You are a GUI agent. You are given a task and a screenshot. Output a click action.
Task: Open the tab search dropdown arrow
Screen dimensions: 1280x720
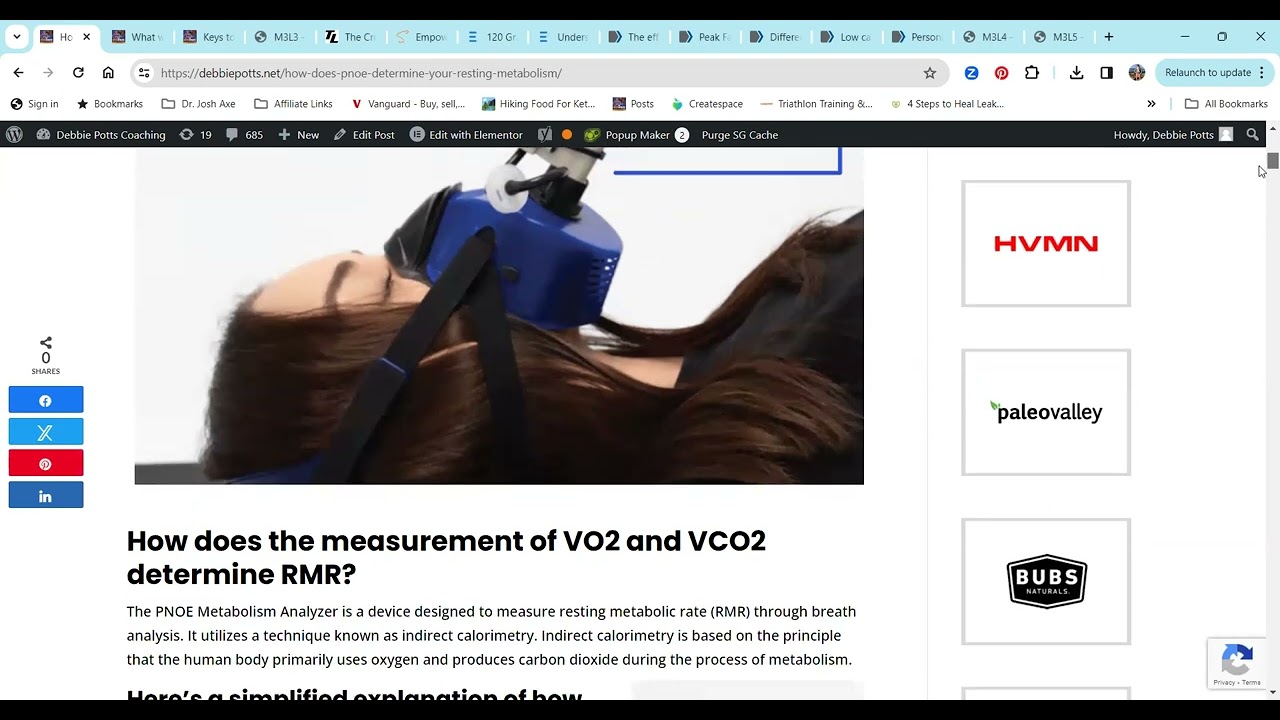pos(17,37)
